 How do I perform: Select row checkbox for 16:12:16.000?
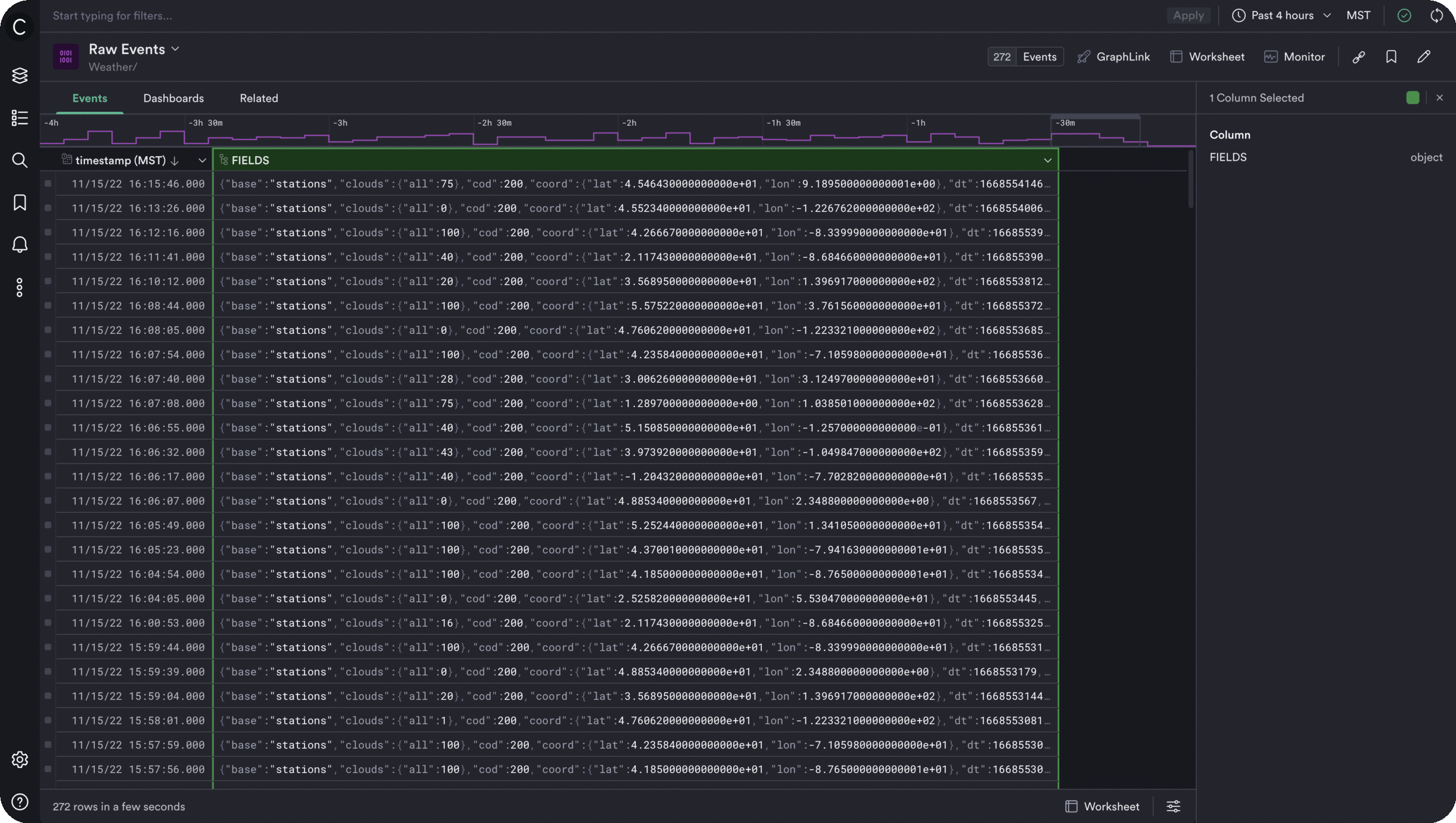tap(48, 232)
